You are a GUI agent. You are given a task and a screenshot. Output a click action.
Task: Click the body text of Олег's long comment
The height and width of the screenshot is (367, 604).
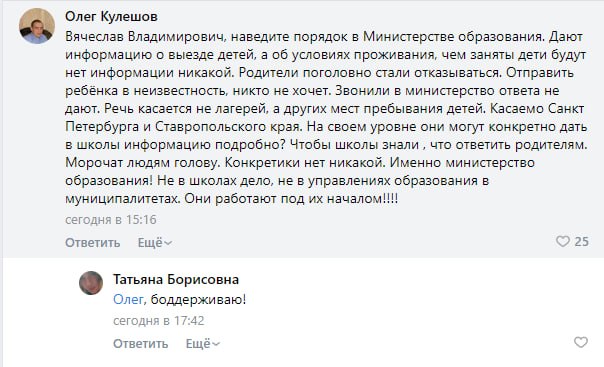click(326, 117)
